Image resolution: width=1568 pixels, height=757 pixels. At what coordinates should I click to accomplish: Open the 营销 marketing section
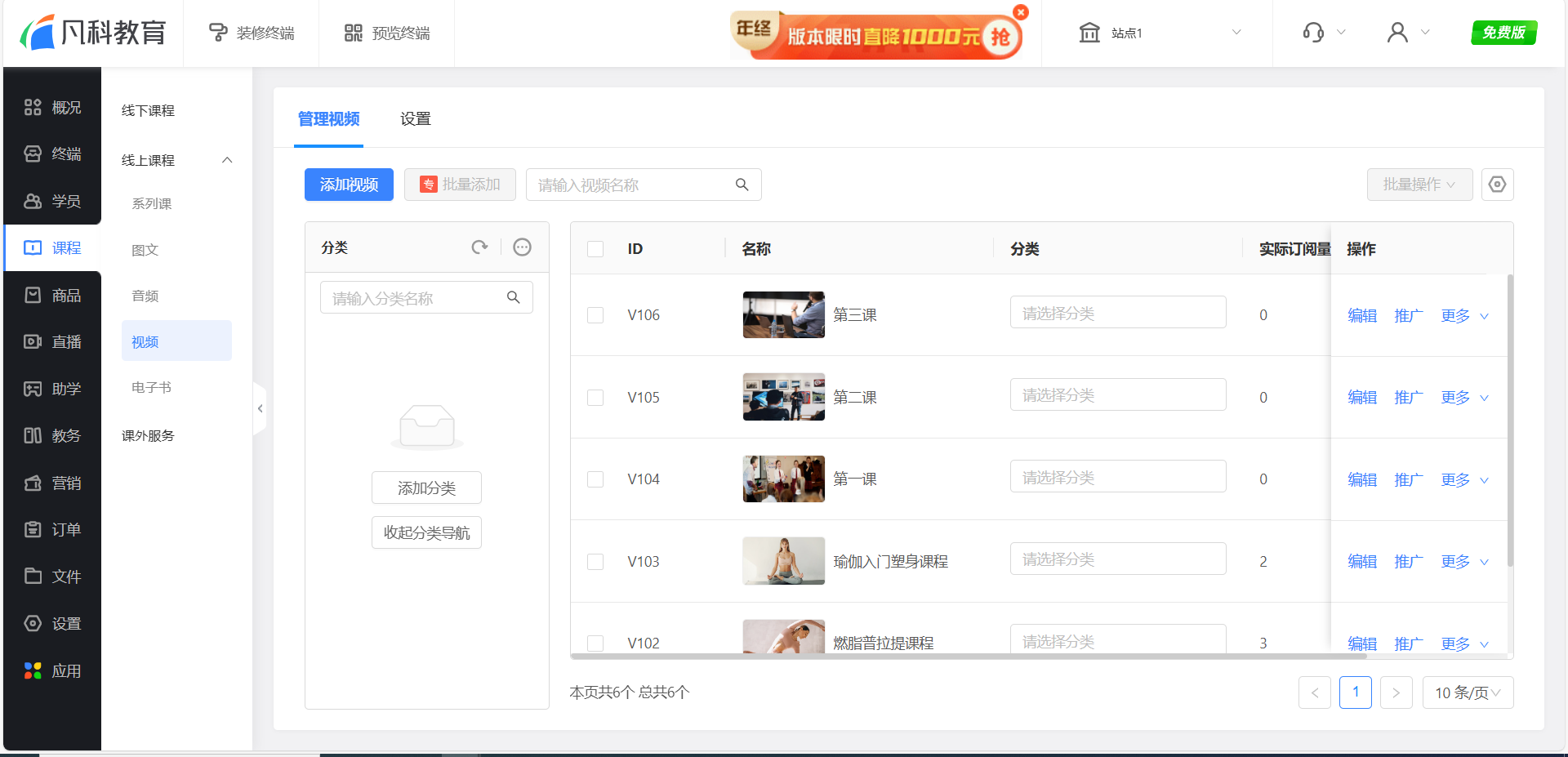coord(52,483)
